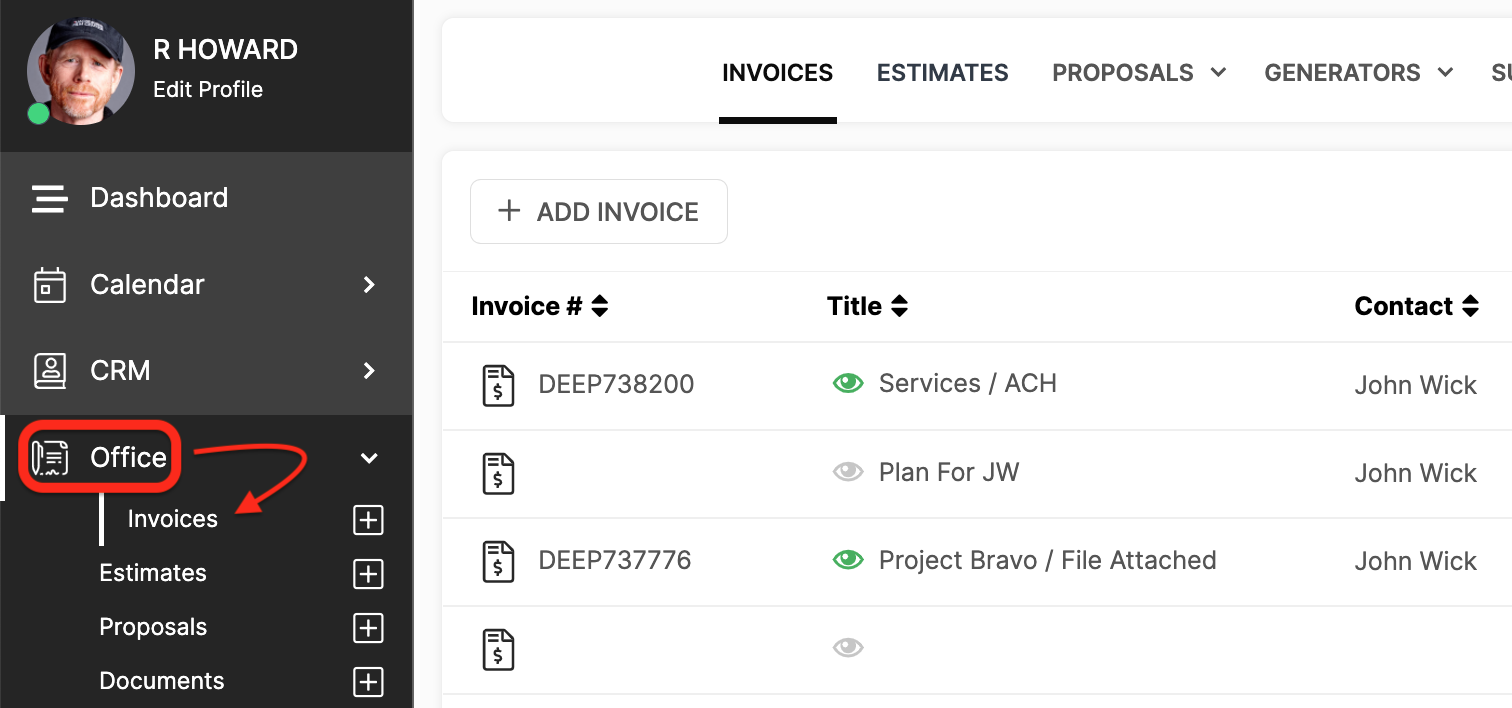Screen dimensions: 1512x708
Task: Open Project Bravo / File Attached title
Action: [x=1048, y=560]
